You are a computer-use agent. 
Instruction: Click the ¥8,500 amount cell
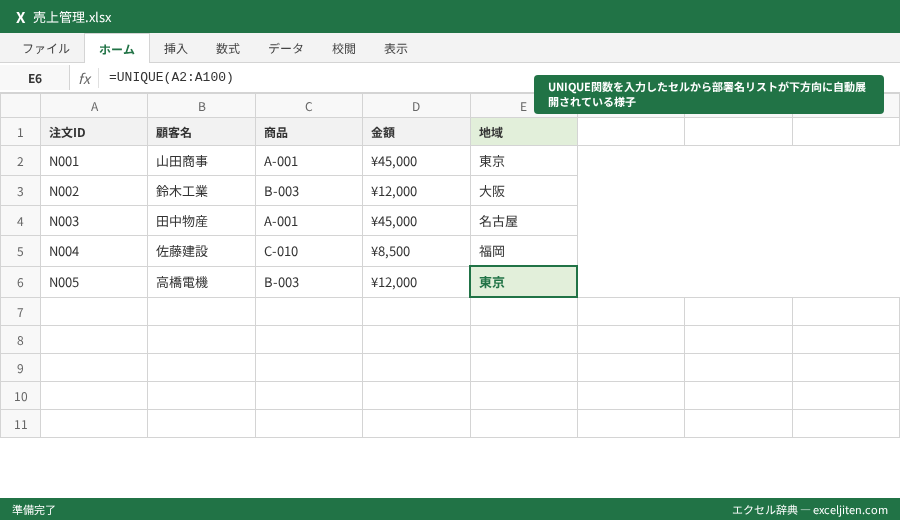pyautogui.click(x=416, y=251)
